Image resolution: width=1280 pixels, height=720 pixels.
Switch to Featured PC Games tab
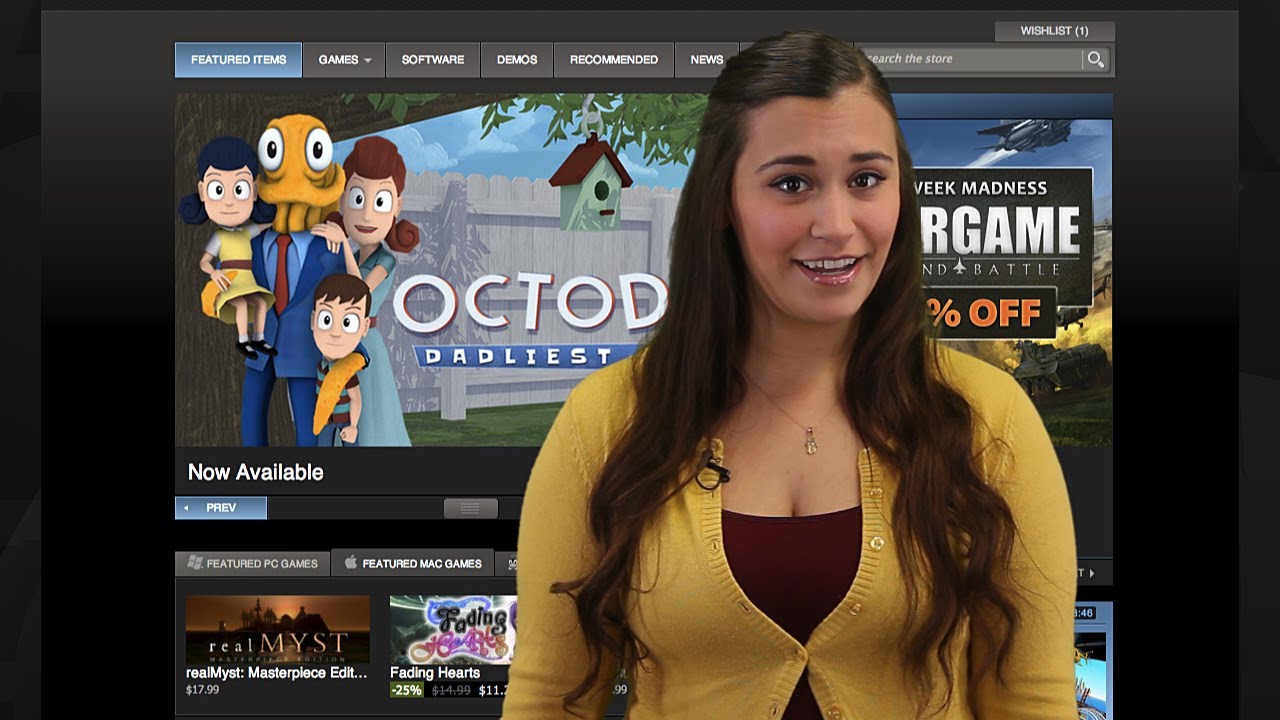252,563
